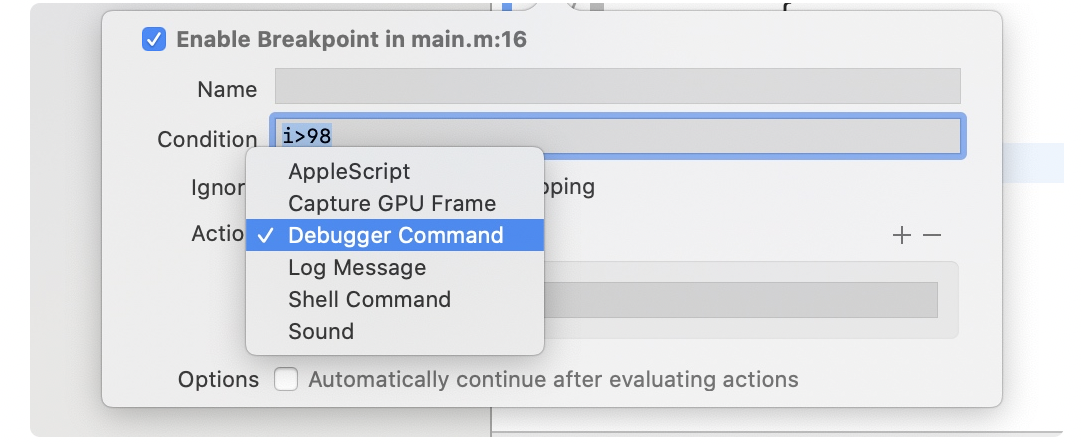Click the partially hidden "Action" label

coord(218,233)
